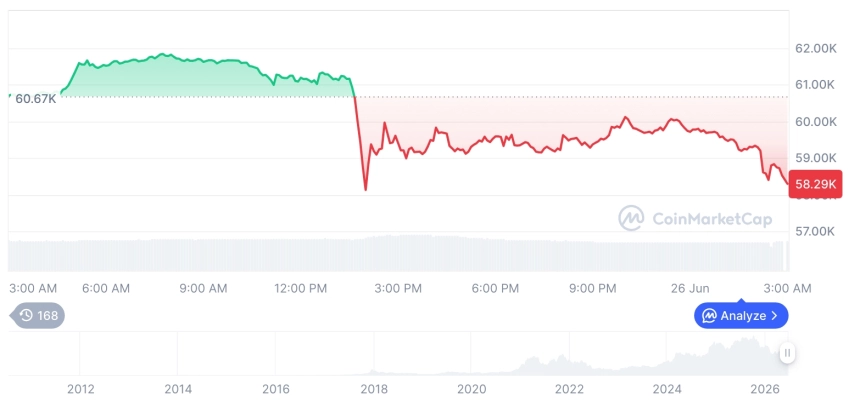The width and height of the screenshot is (860, 401).
Task: Click the 62.00K price axis label
Action: point(816,49)
